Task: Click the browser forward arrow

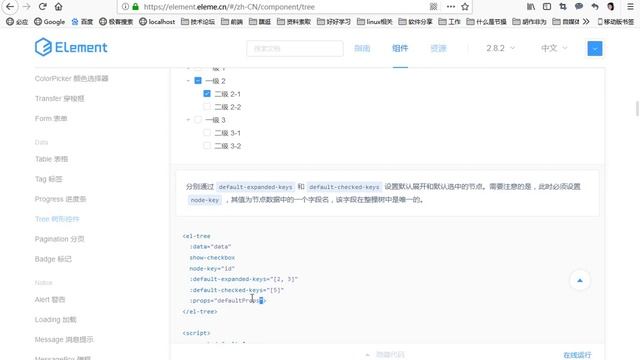Action: [27, 7]
